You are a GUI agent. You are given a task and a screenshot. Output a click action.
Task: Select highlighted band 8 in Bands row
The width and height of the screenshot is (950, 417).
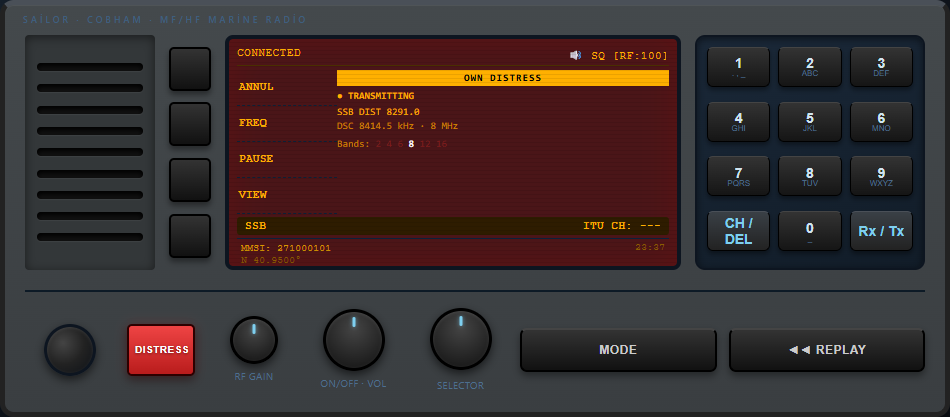tap(411, 144)
